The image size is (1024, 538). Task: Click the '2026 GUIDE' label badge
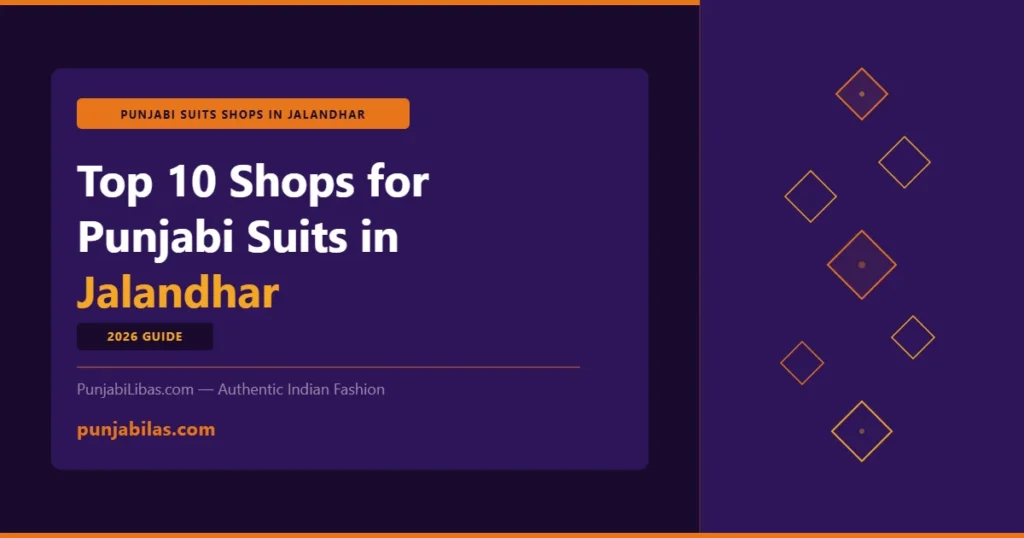145,337
